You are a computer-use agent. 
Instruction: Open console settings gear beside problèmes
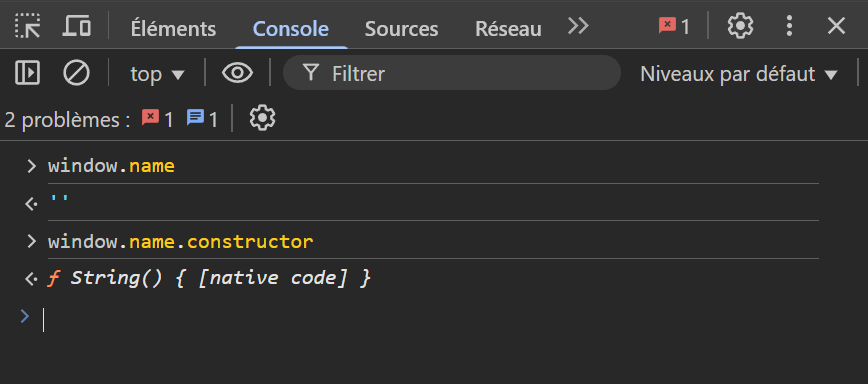[x=262, y=118]
